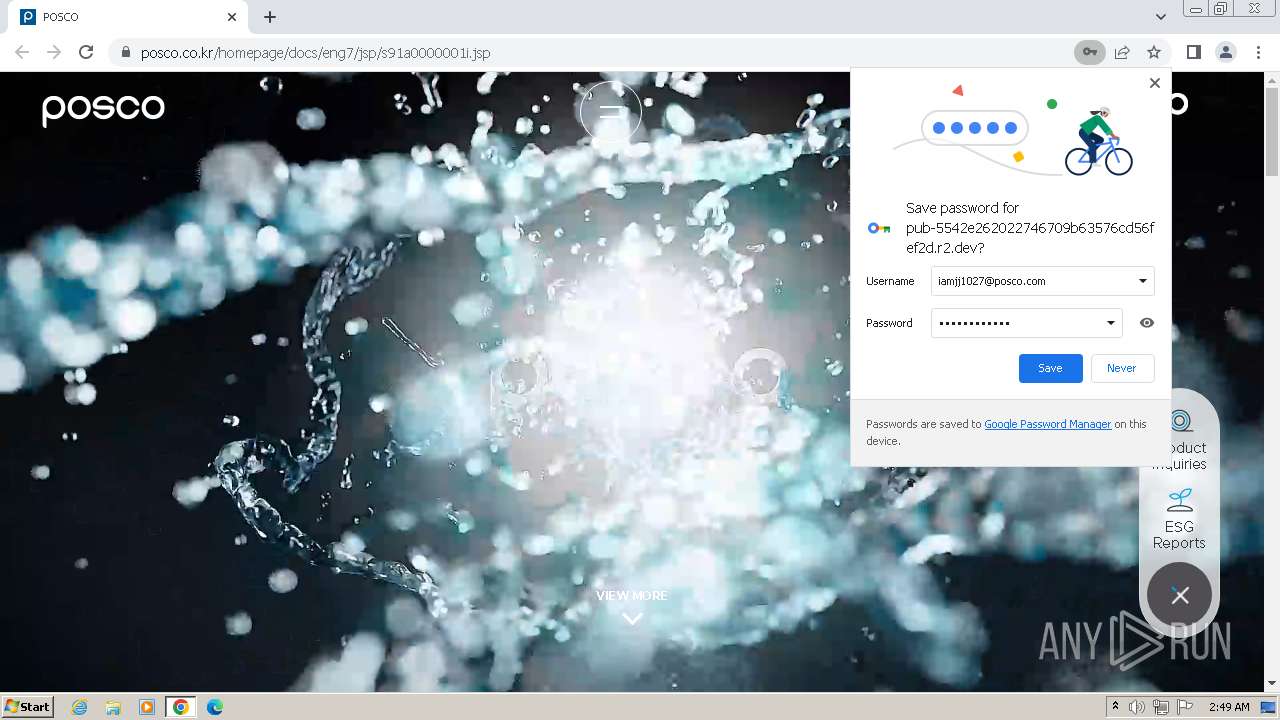The image size is (1280, 720).
Task: Open ESG Reports quick link
Action: (x=1179, y=520)
